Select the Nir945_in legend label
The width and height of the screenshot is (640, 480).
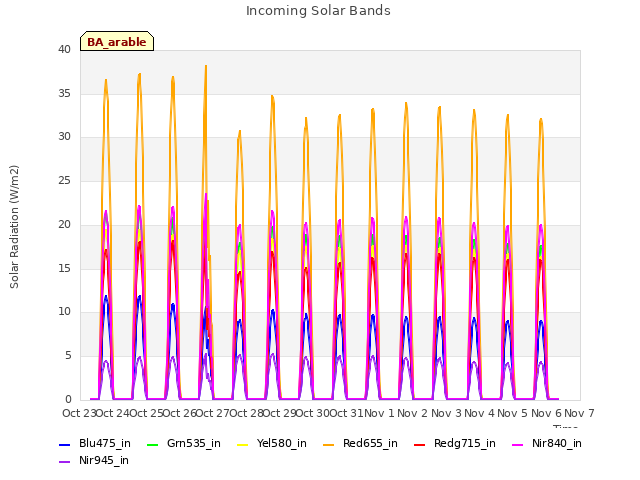(104, 461)
